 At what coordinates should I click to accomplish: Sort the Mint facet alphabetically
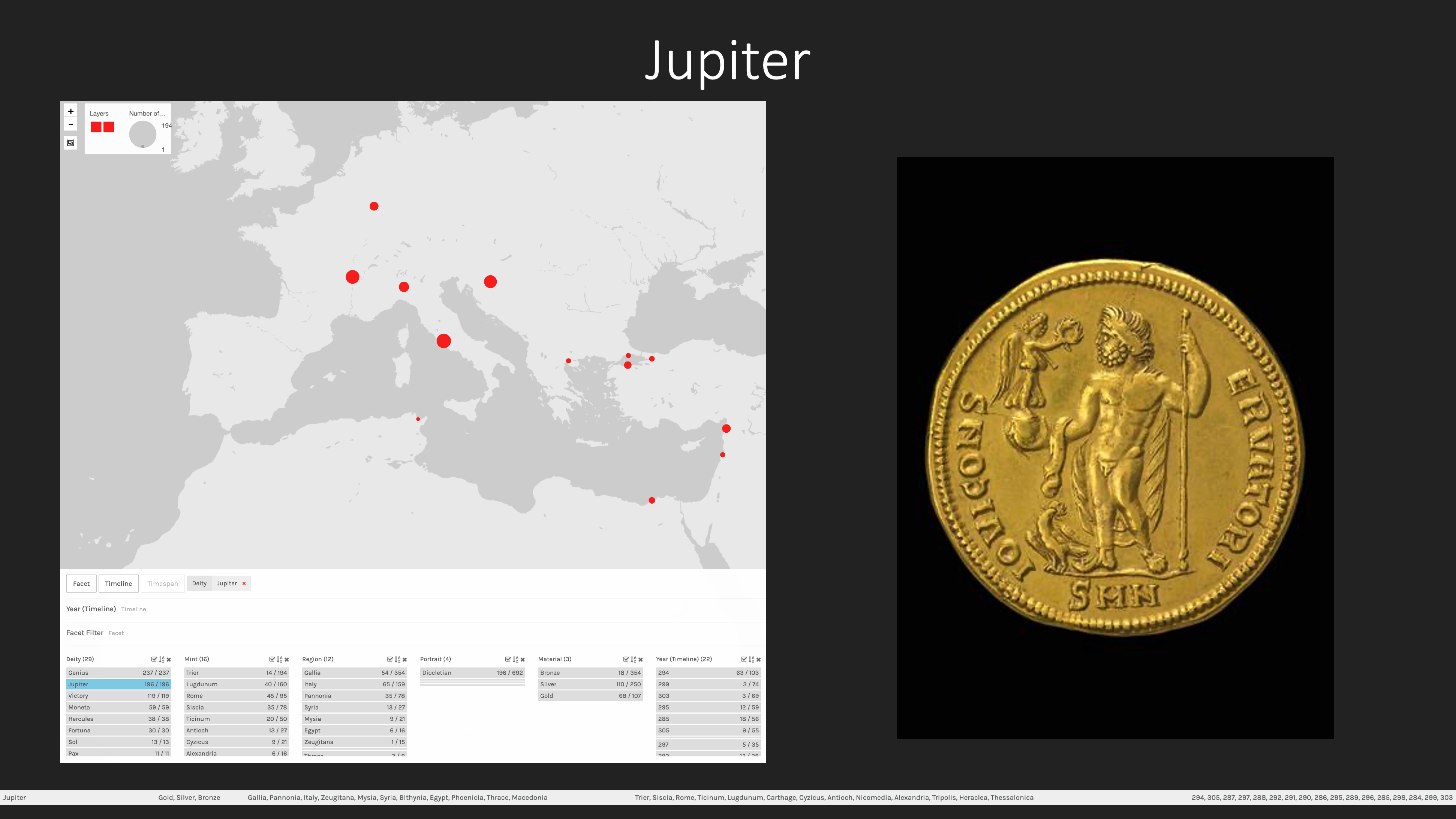click(x=279, y=660)
